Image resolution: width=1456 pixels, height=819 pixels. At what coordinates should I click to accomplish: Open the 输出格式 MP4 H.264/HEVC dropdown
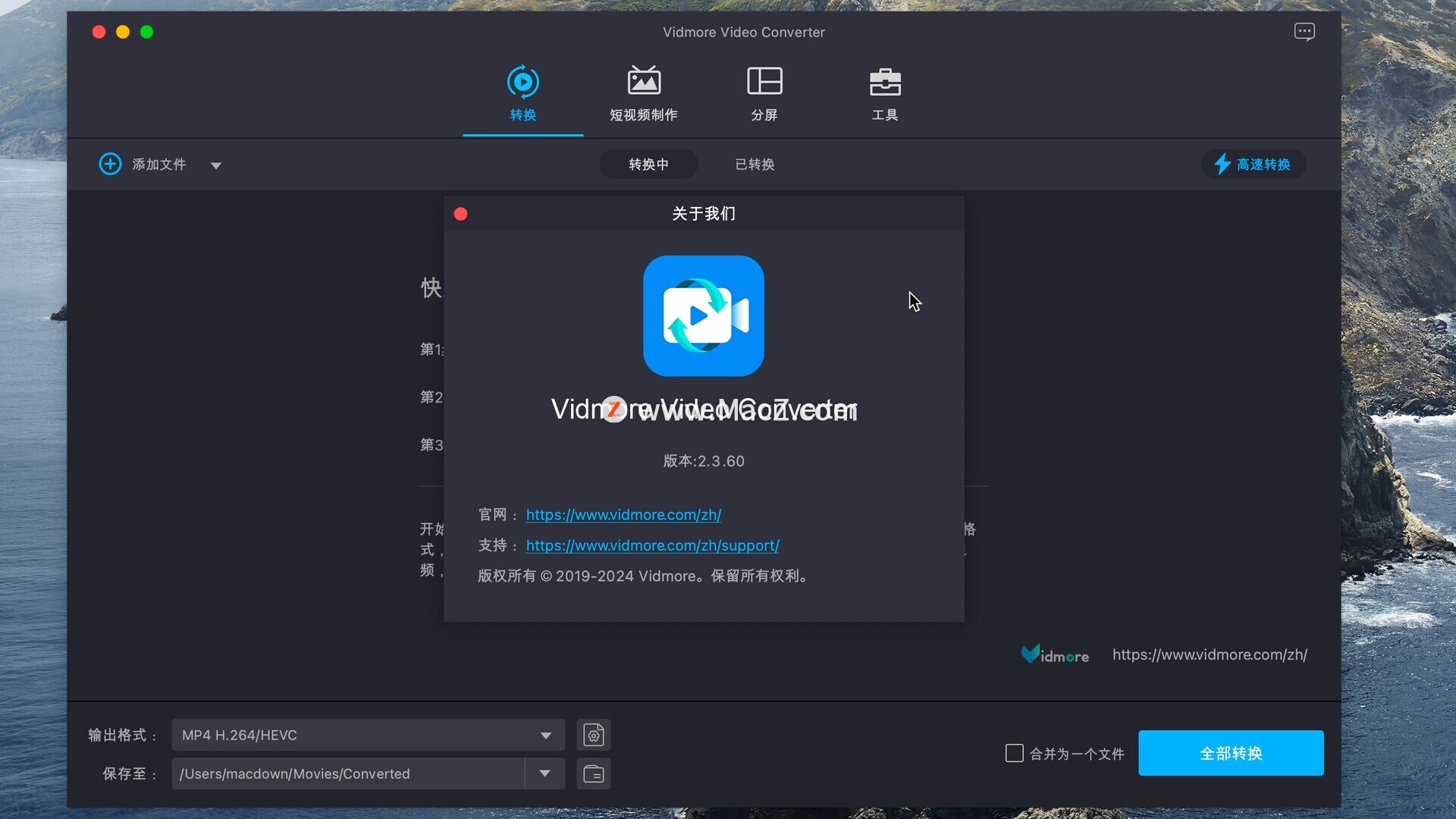point(368,735)
